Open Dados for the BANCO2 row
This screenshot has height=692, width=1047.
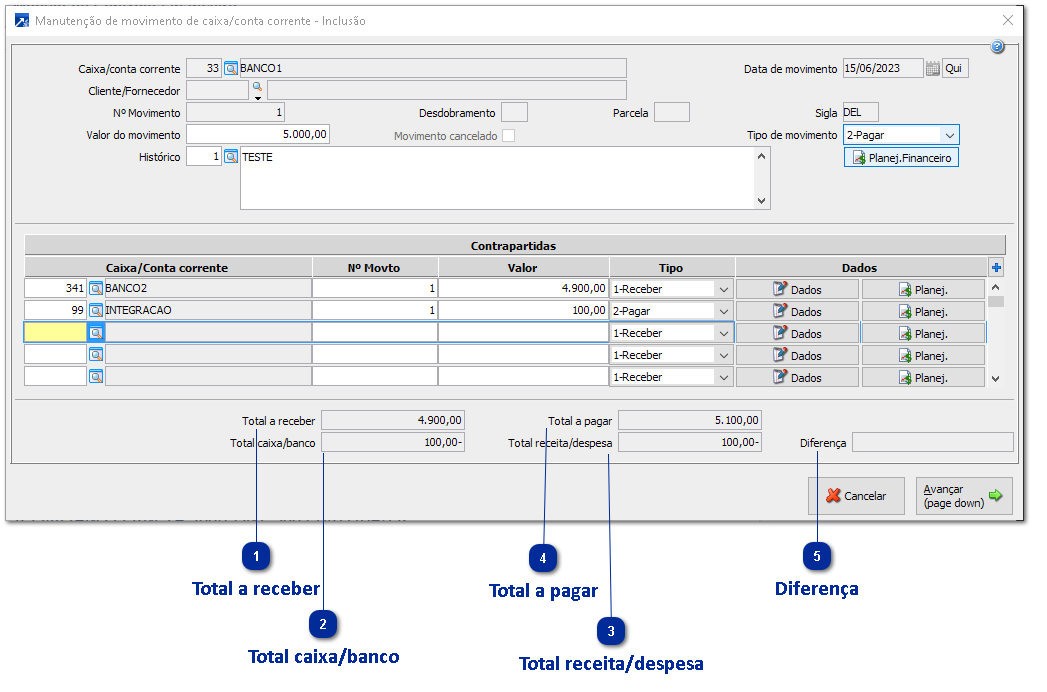pos(797,289)
